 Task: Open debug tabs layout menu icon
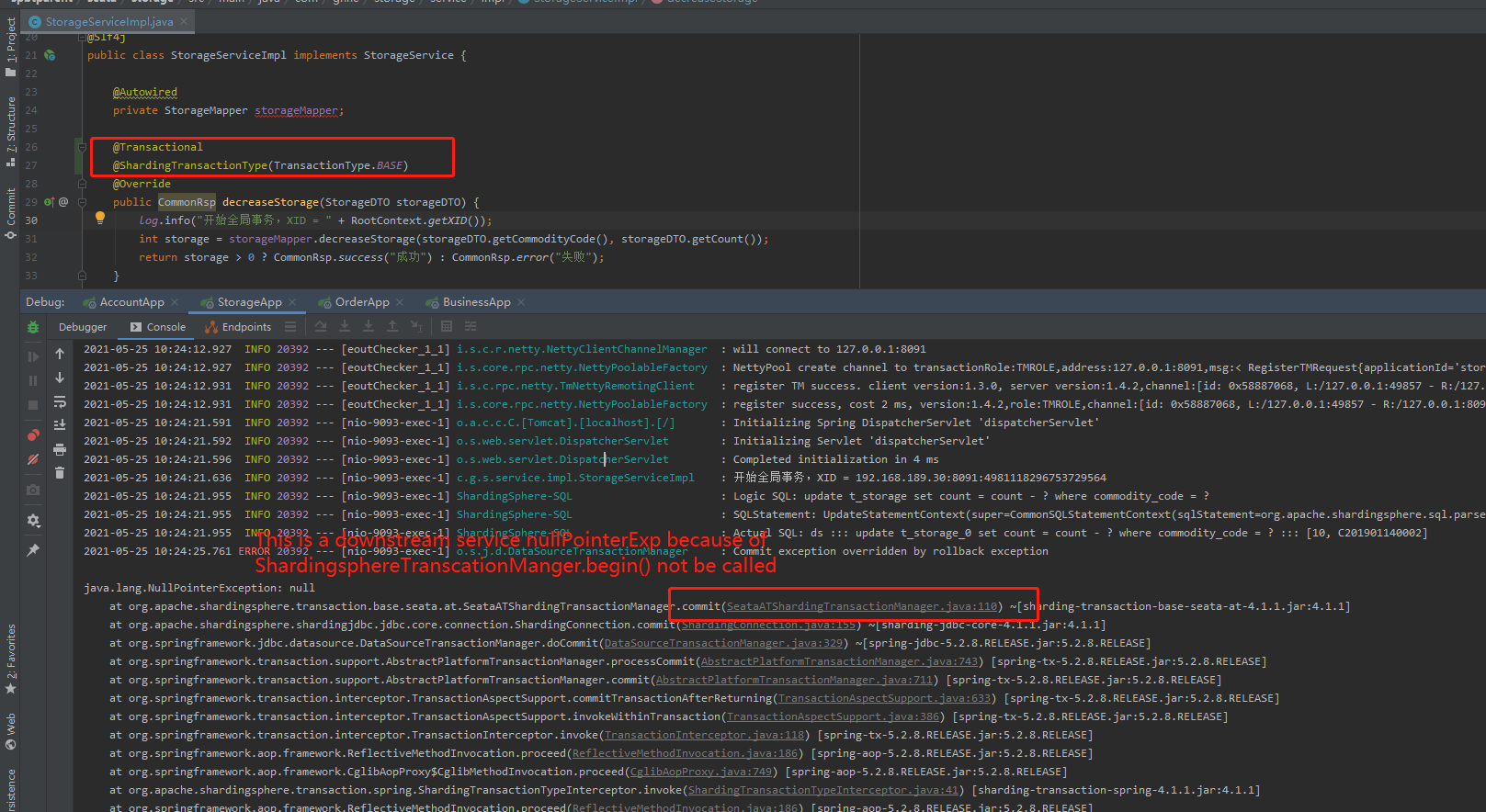point(290,327)
